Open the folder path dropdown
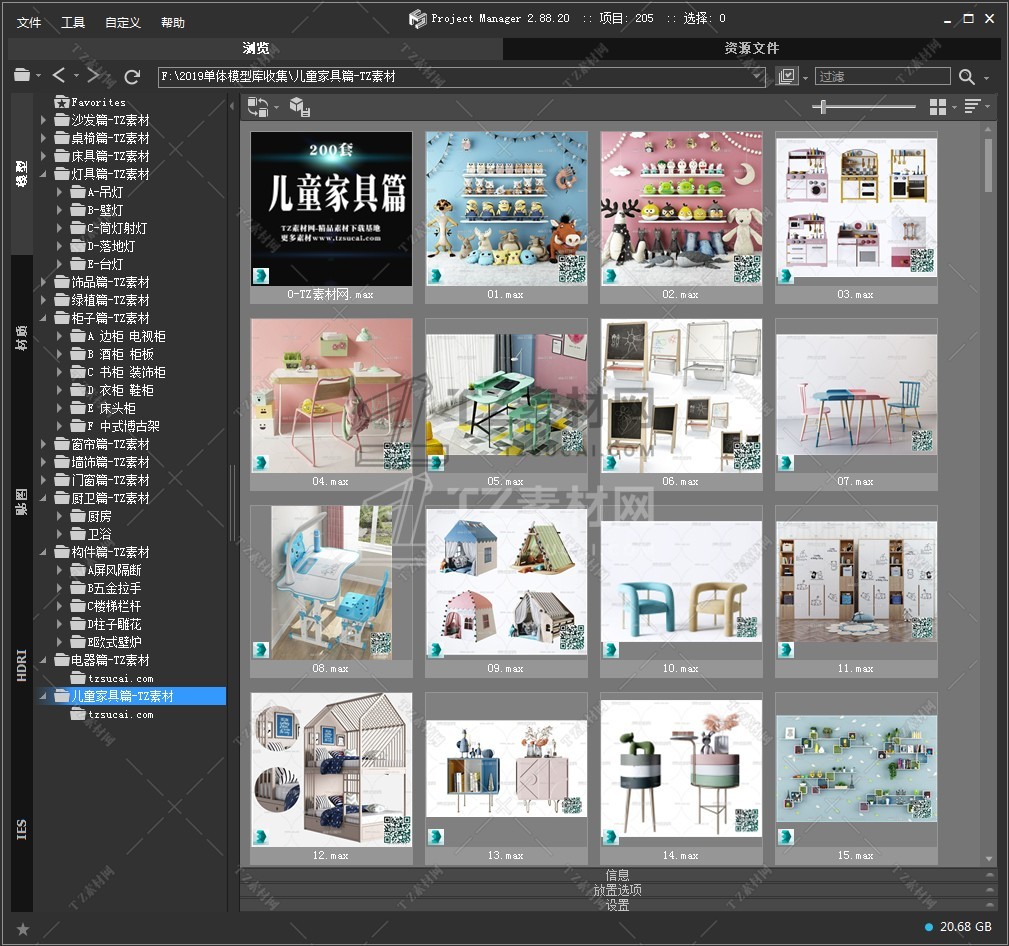This screenshot has width=1009, height=946. [757, 77]
